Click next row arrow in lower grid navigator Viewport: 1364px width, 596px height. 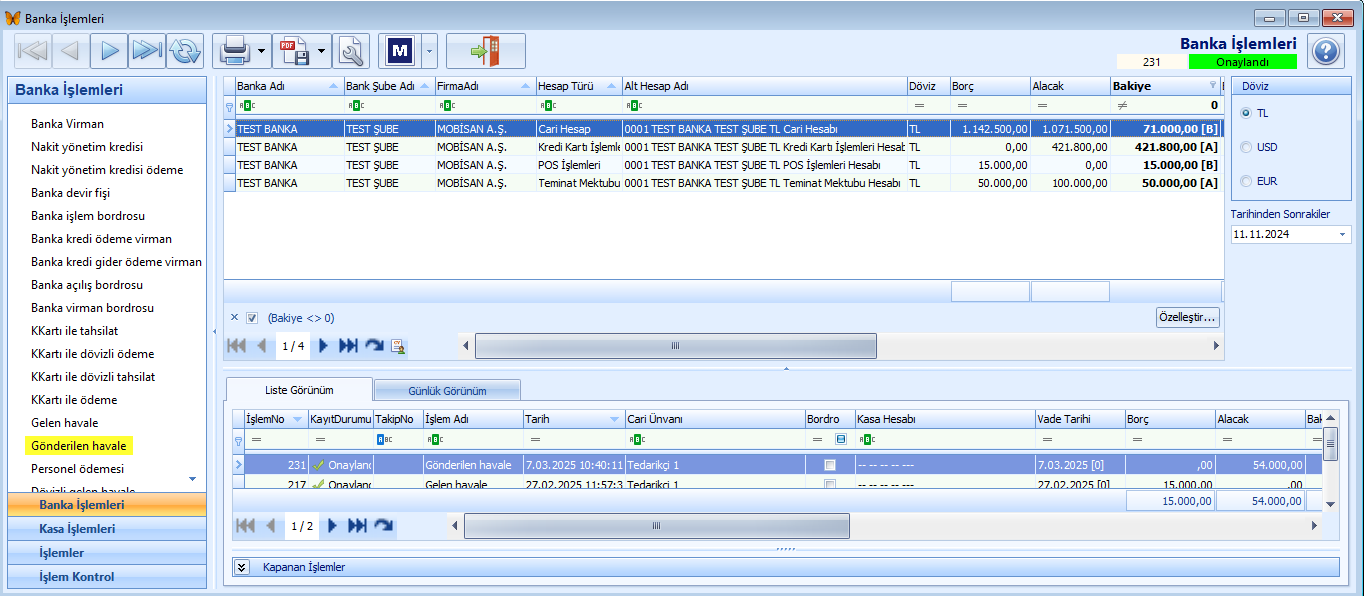[332, 525]
